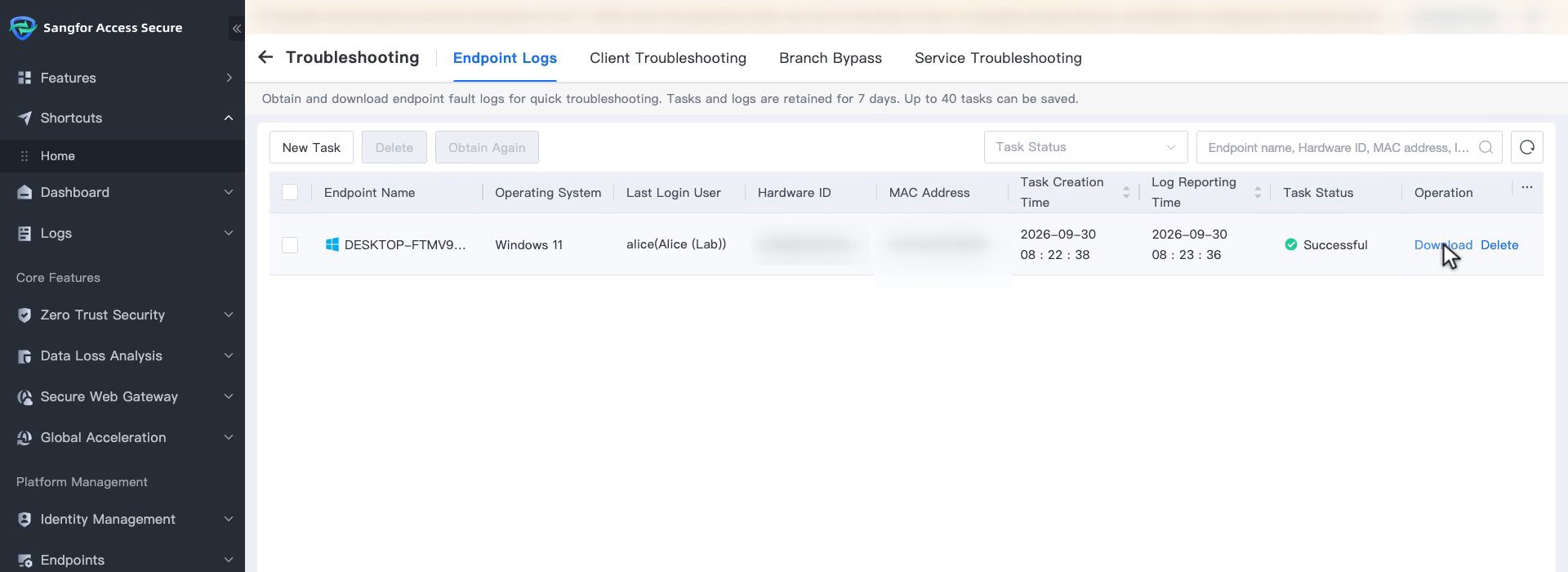Expand Global Acceleration menu

[x=229, y=437]
